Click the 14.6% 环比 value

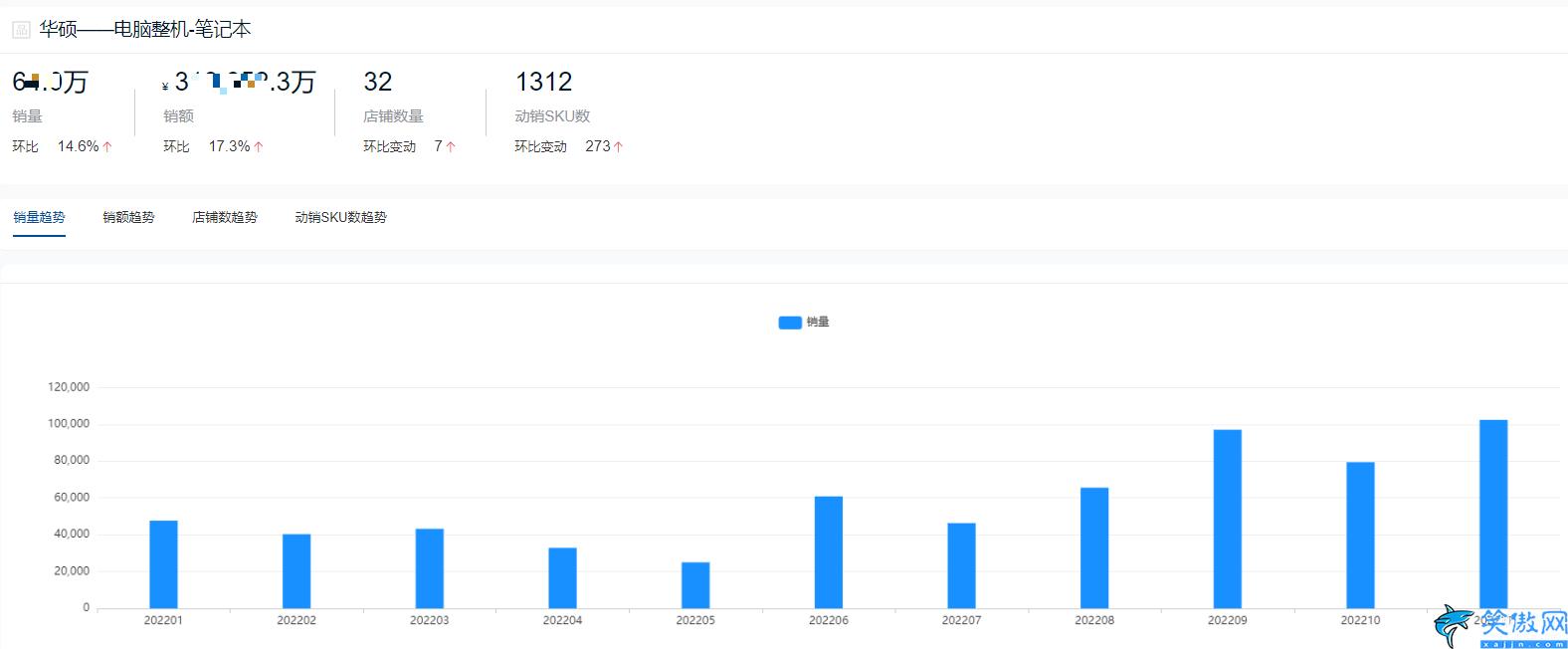(x=78, y=146)
